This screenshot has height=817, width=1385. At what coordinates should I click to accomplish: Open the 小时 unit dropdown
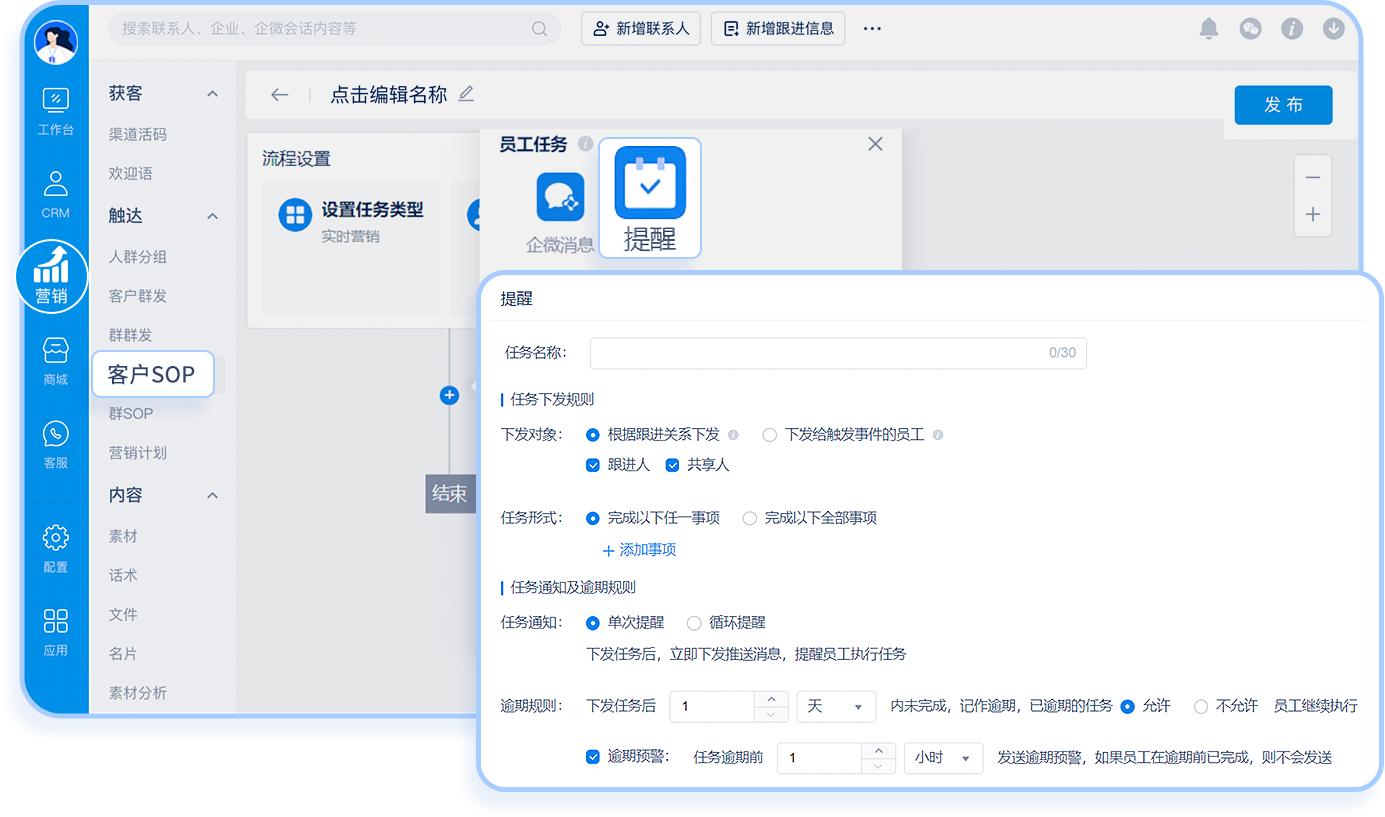point(942,758)
